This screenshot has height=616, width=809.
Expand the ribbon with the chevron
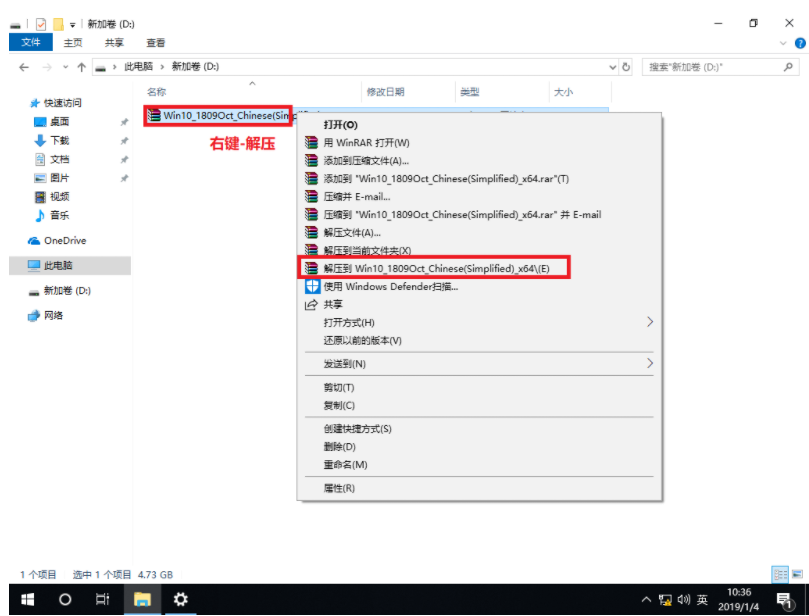(783, 43)
